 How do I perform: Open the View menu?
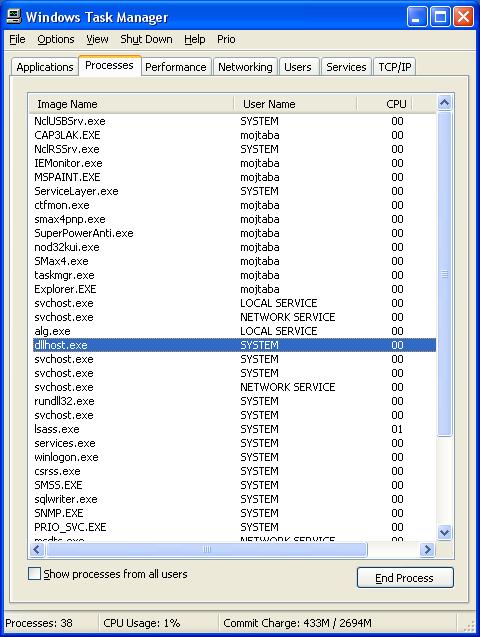tap(97, 39)
